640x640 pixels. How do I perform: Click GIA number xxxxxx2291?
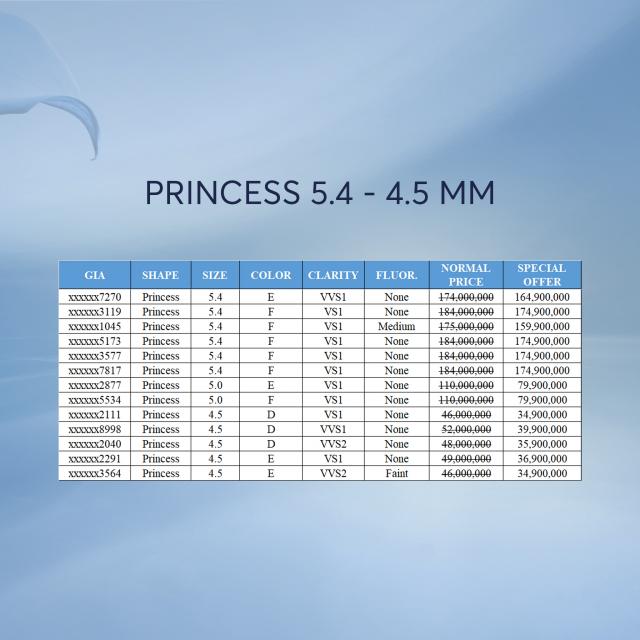(x=95, y=459)
